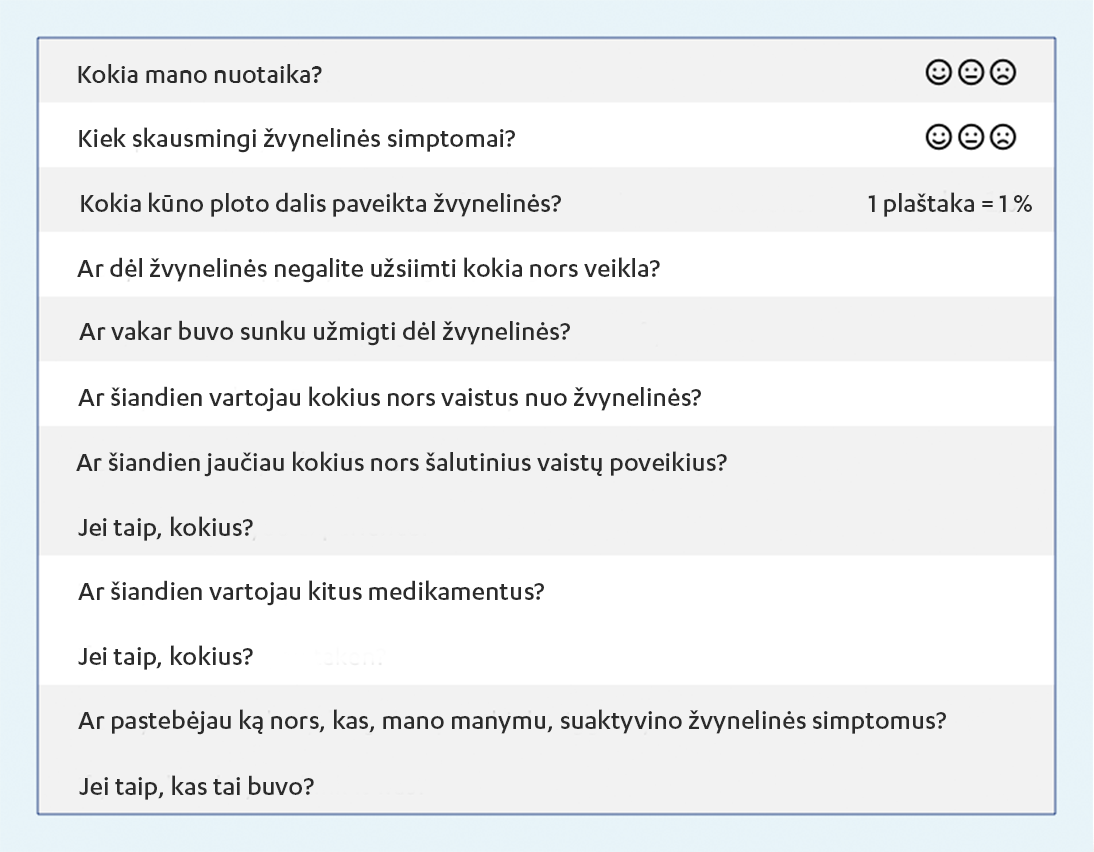The image size is (1094, 852).
Task: Select the happy face for mood question
Action: (938, 73)
